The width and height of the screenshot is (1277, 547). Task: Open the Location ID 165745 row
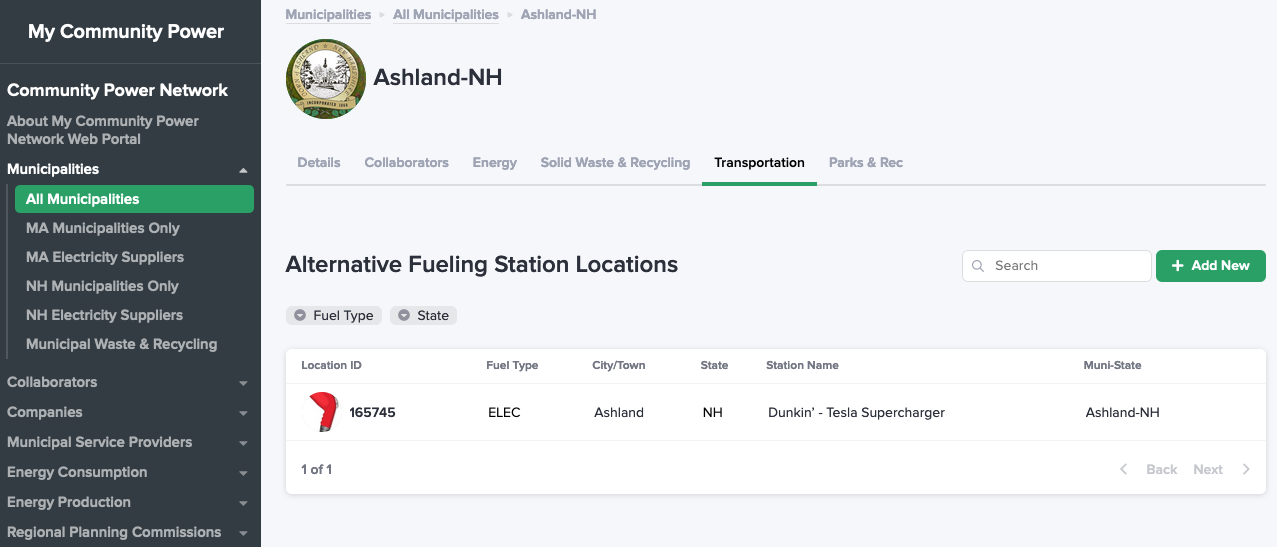[x=776, y=412]
